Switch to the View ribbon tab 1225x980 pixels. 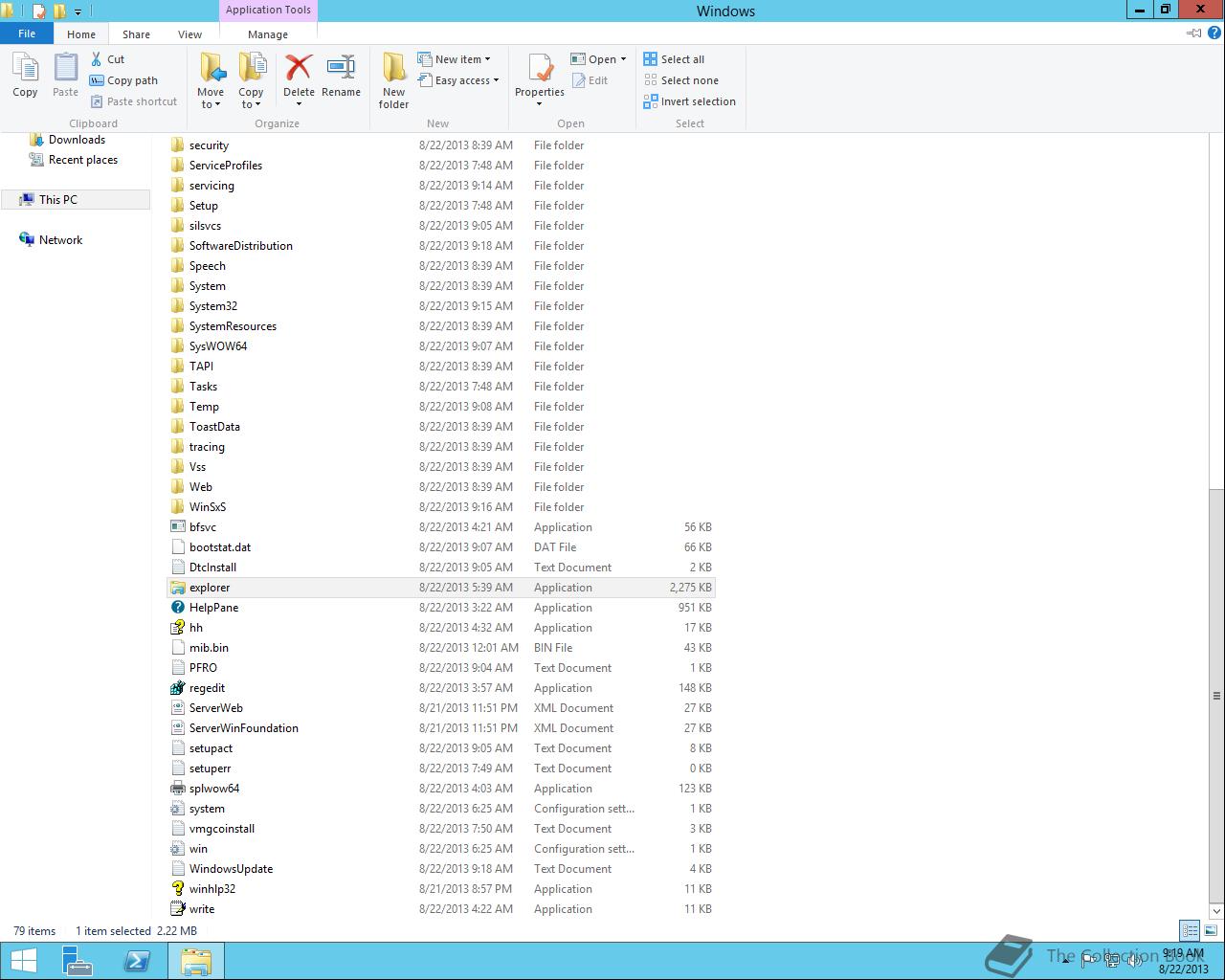coord(189,33)
